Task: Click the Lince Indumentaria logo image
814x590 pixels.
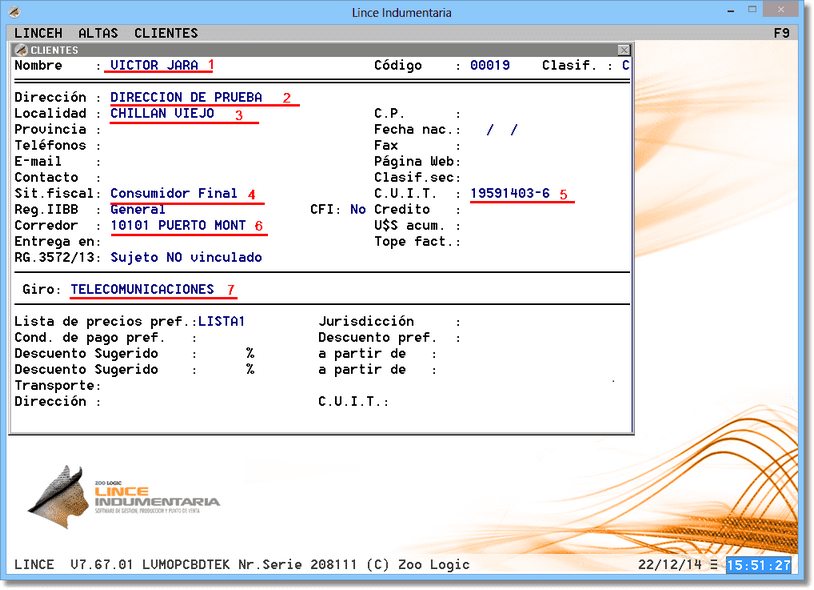Action: pyautogui.click(x=124, y=497)
